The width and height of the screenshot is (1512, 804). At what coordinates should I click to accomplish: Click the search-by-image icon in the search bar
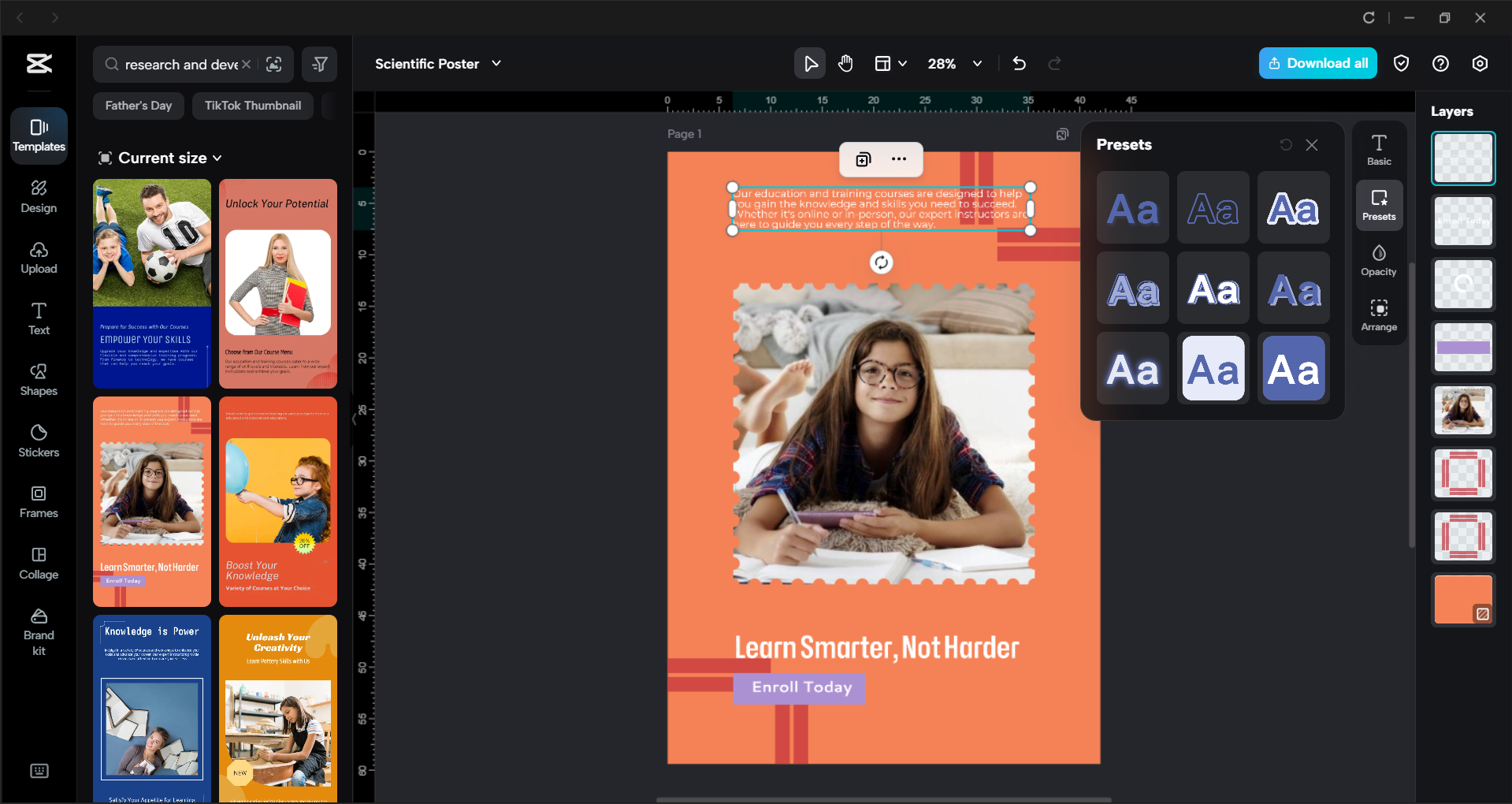tap(274, 64)
